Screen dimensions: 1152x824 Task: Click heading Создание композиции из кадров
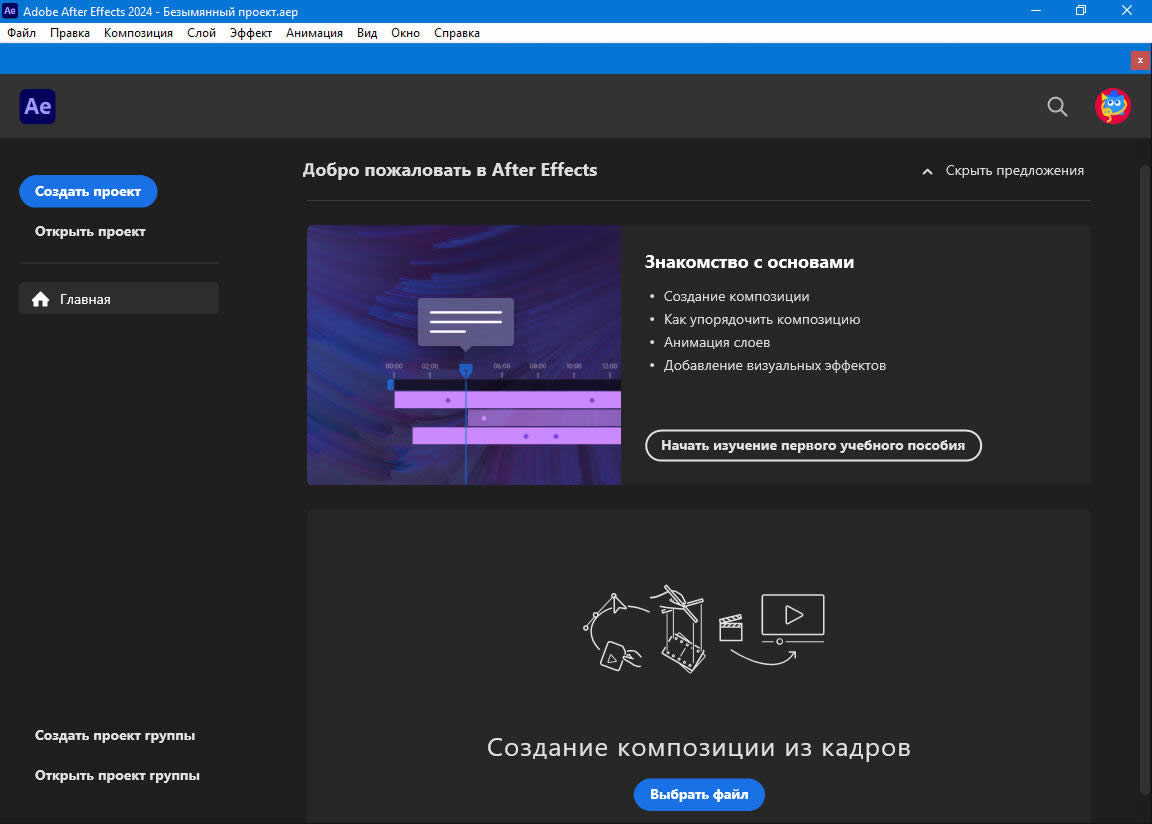click(699, 747)
